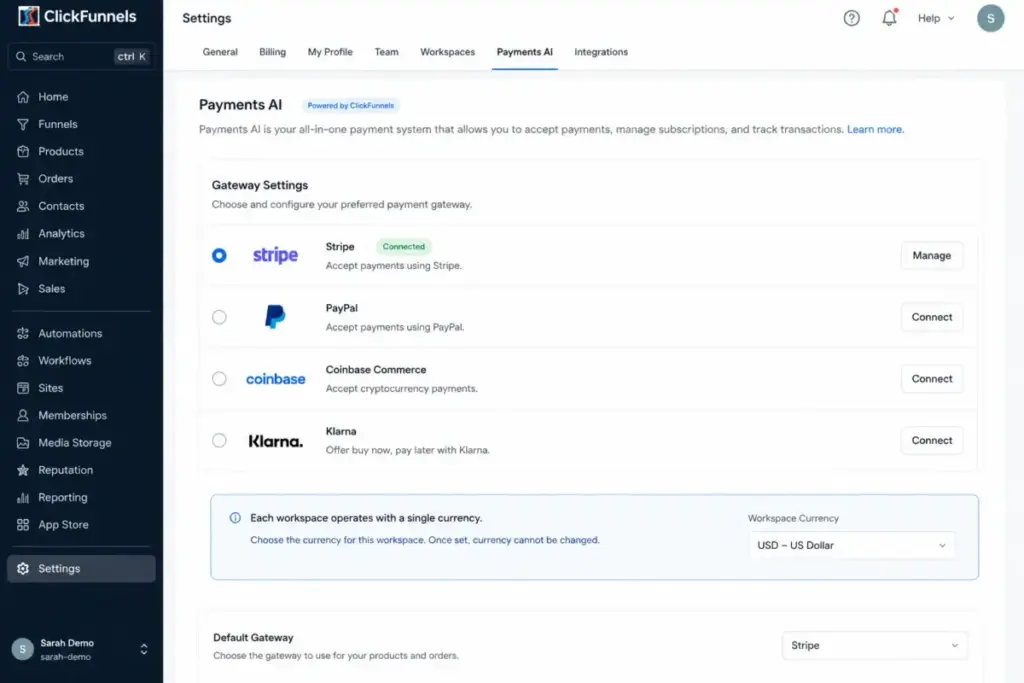Open the Default Gateway Stripe dropdown

pos(874,645)
